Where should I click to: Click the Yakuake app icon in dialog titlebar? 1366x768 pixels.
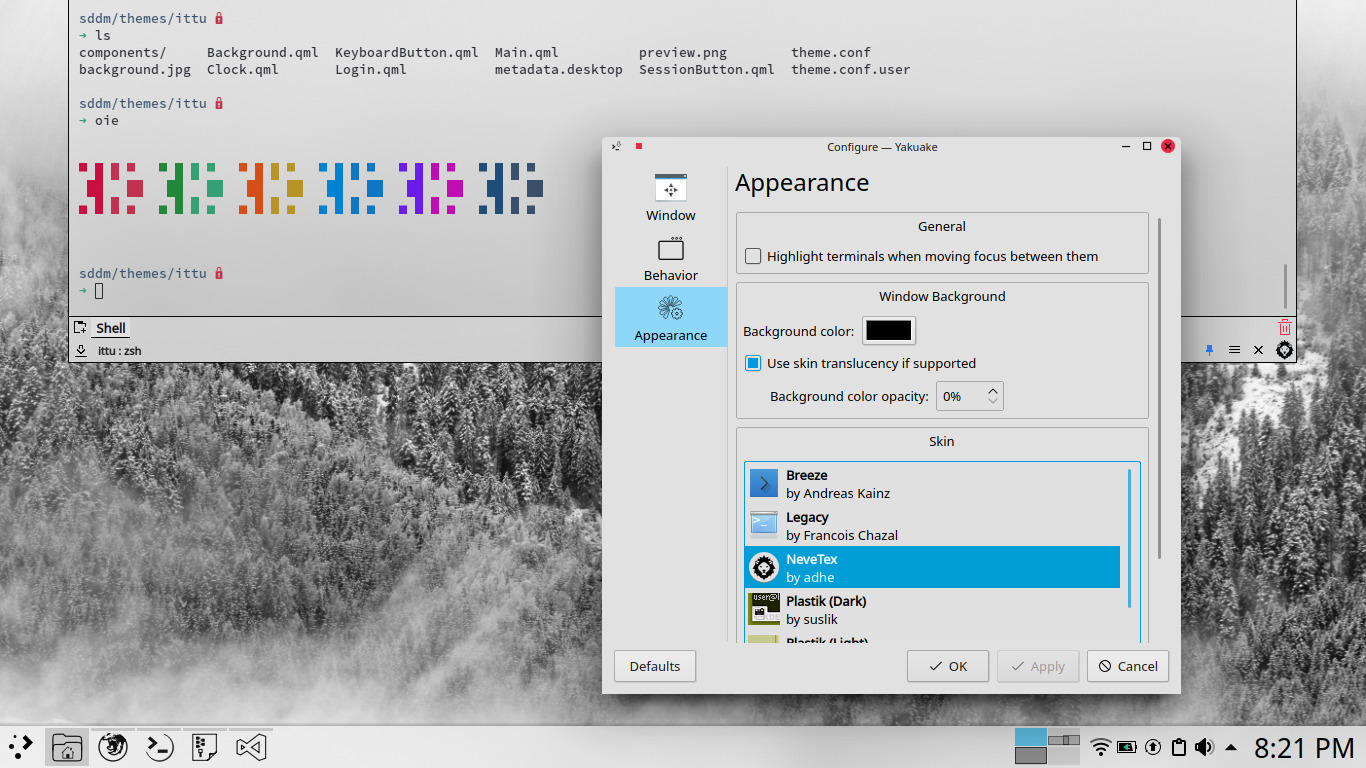point(617,147)
